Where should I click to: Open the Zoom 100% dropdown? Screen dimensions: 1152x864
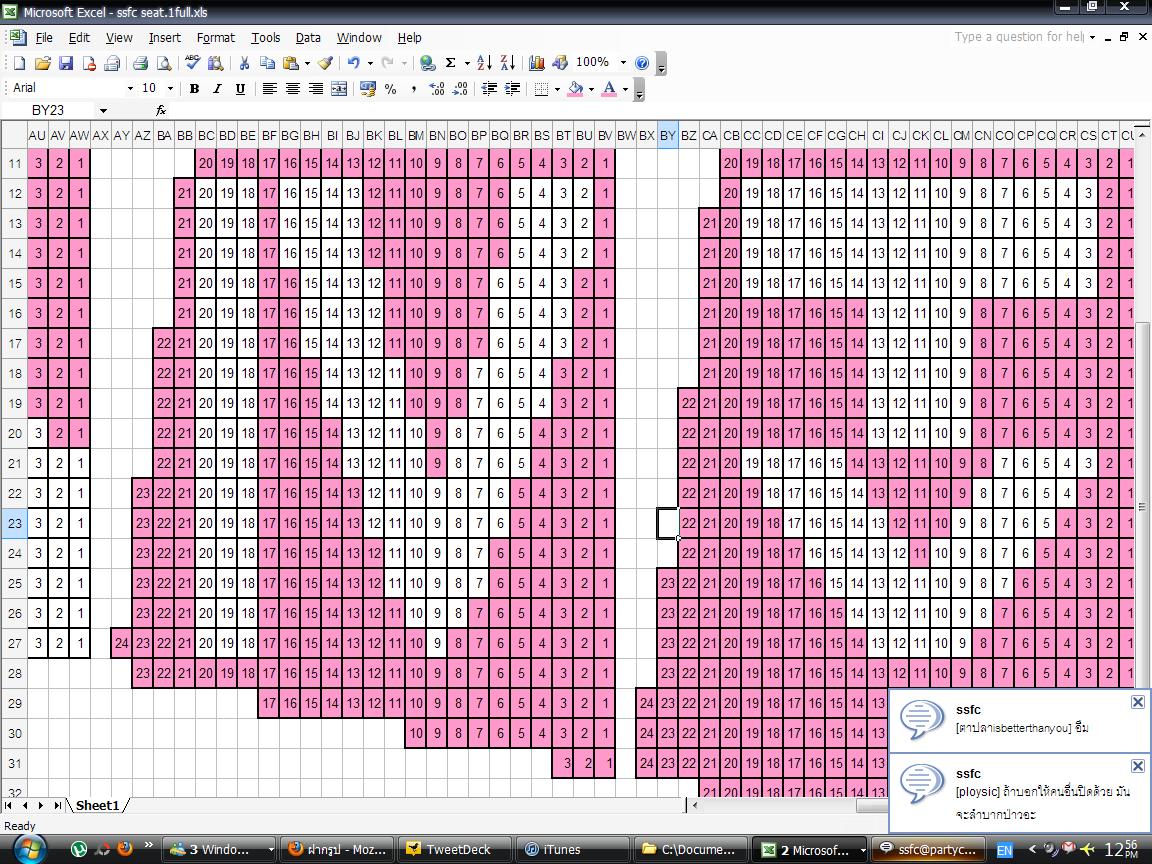click(623, 63)
